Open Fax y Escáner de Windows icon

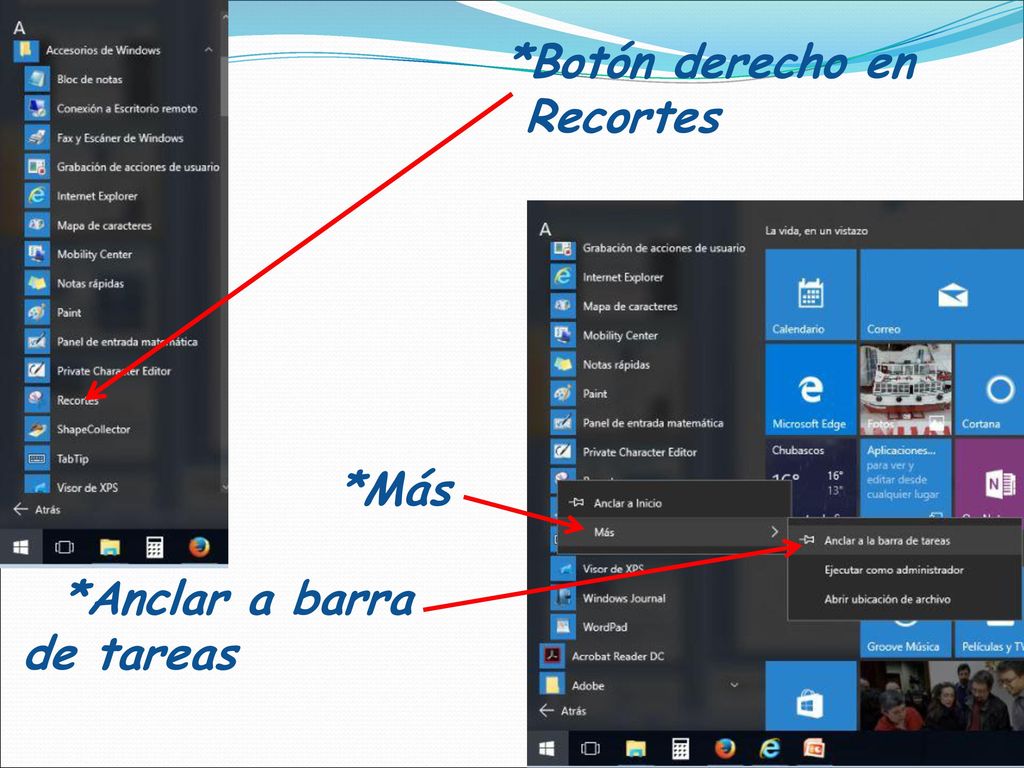(x=37, y=138)
